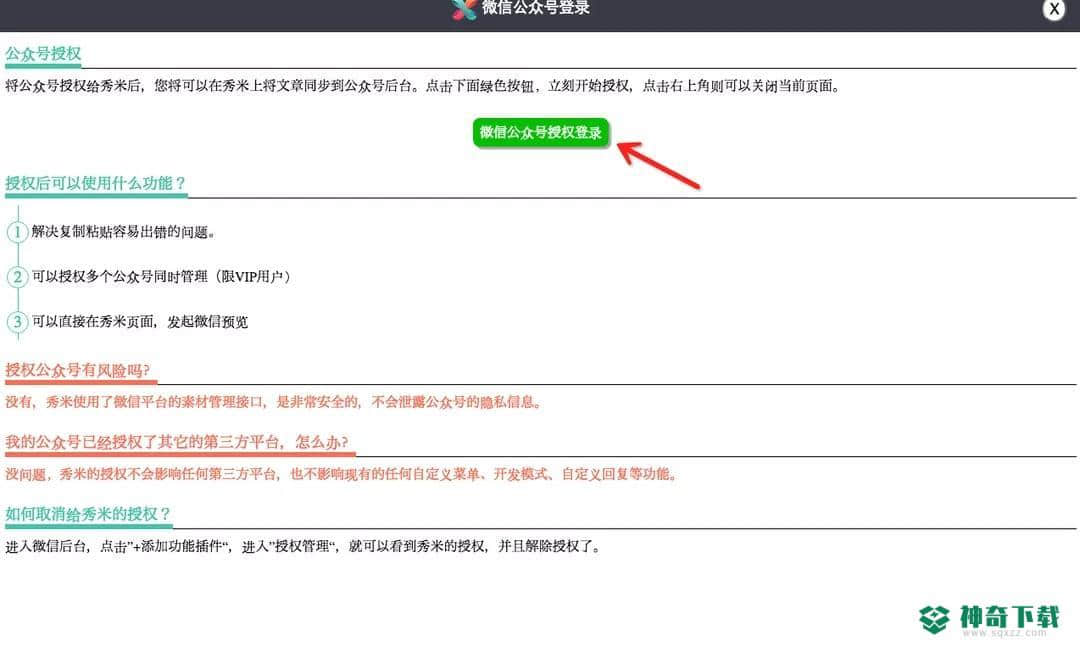
Task: Click the step 3 circle icon
Action: (x=17, y=322)
